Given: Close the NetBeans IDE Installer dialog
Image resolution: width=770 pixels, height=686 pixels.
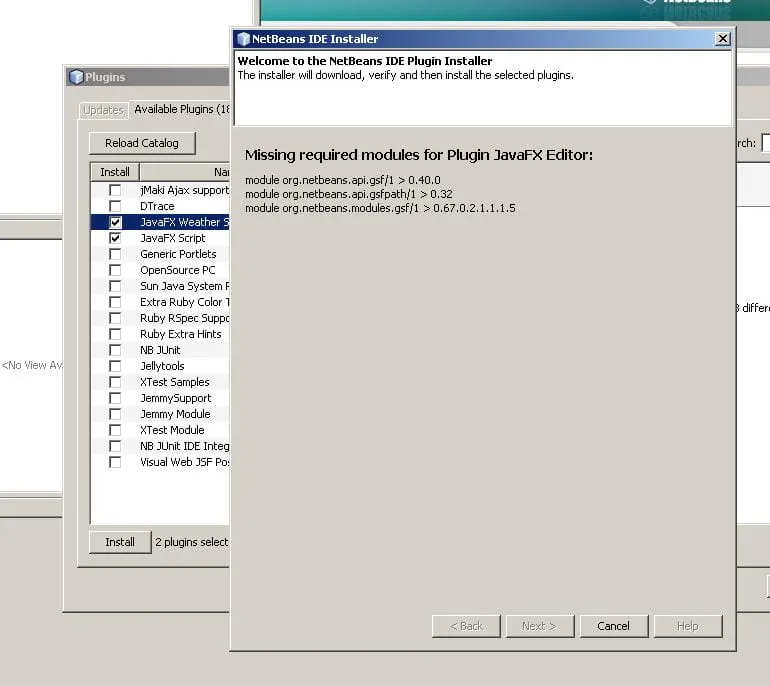Looking at the screenshot, I should click(722, 39).
